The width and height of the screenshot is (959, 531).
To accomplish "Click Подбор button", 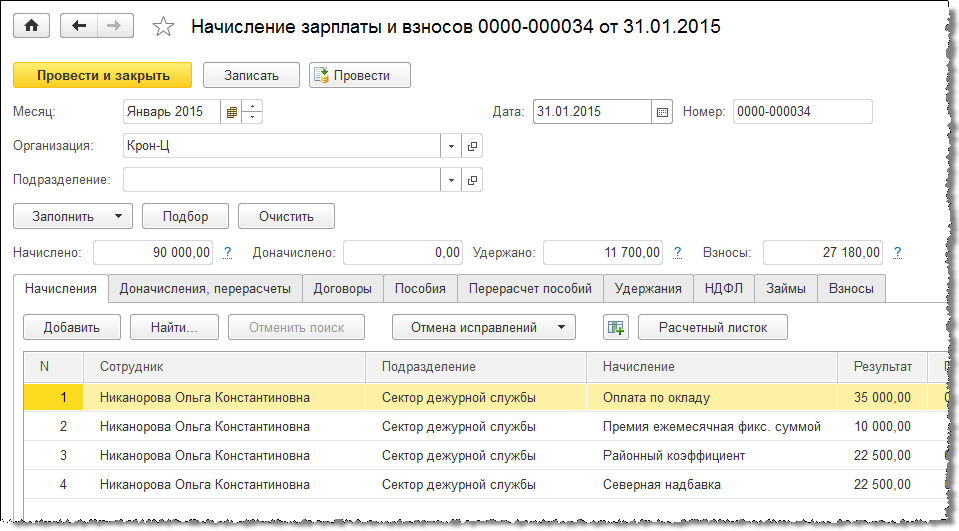I will pyautogui.click(x=185, y=216).
